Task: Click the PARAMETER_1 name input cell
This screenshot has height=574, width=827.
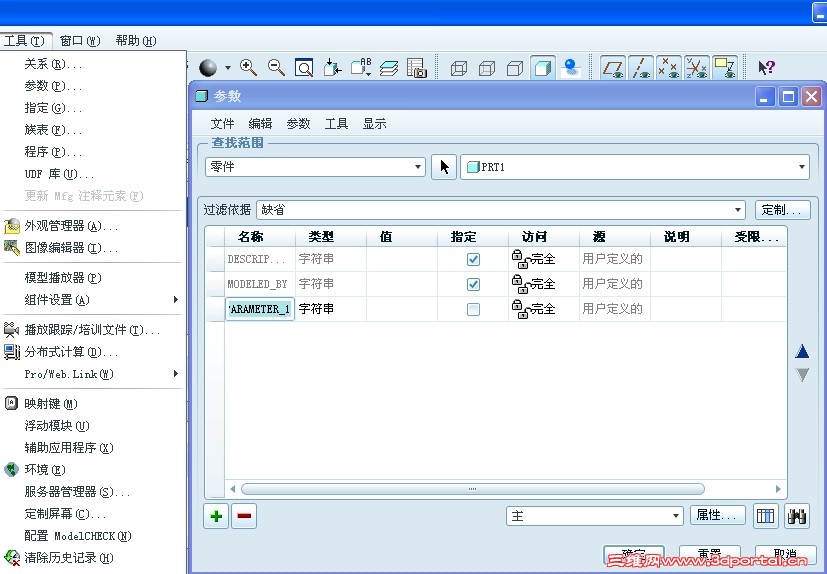Action: tap(260, 309)
